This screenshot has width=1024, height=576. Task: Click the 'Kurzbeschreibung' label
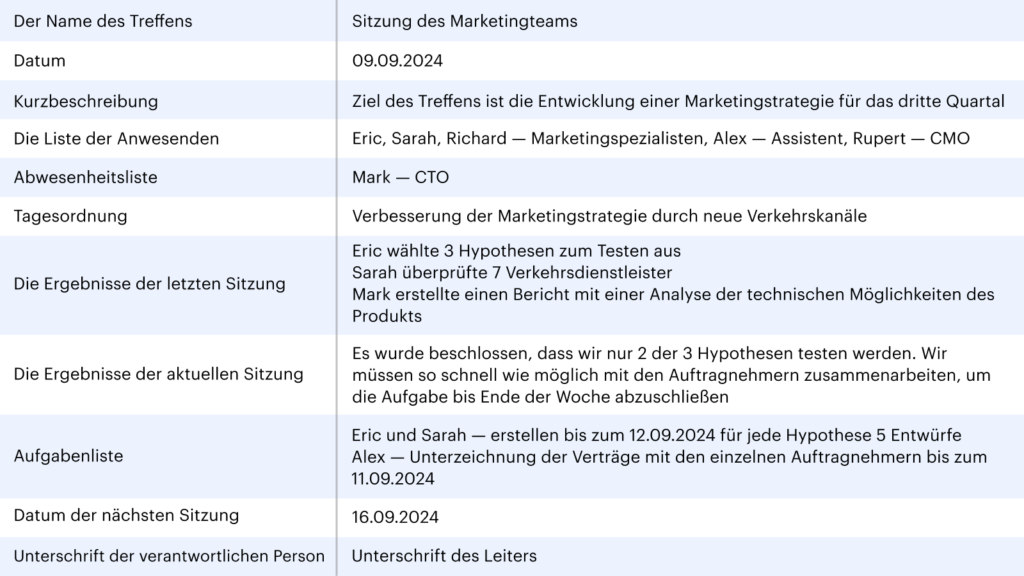(x=86, y=101)
